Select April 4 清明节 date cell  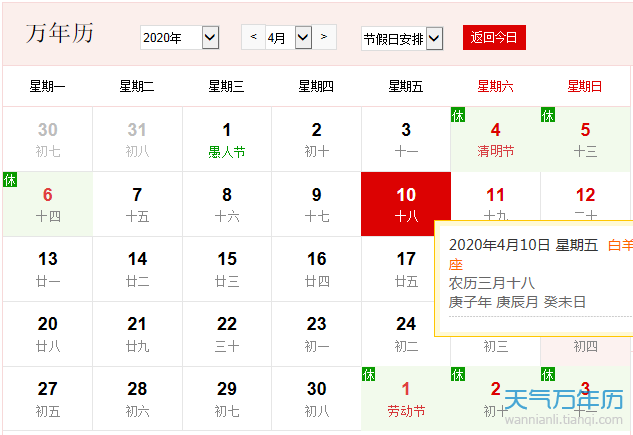pyautogui.click(x=495, y=139)
